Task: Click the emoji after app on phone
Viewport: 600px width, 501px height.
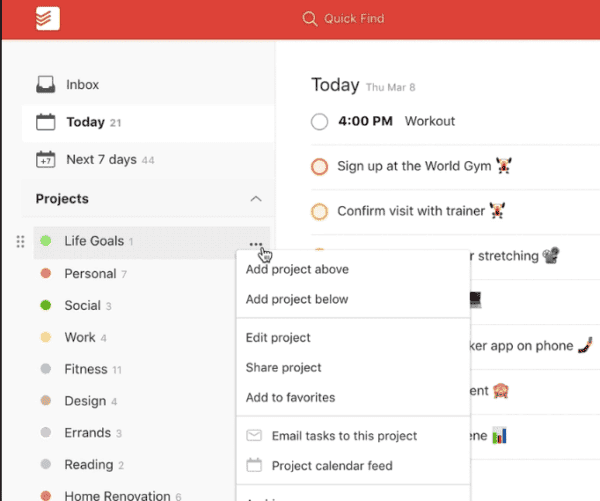Action: (x=585, y=345)
